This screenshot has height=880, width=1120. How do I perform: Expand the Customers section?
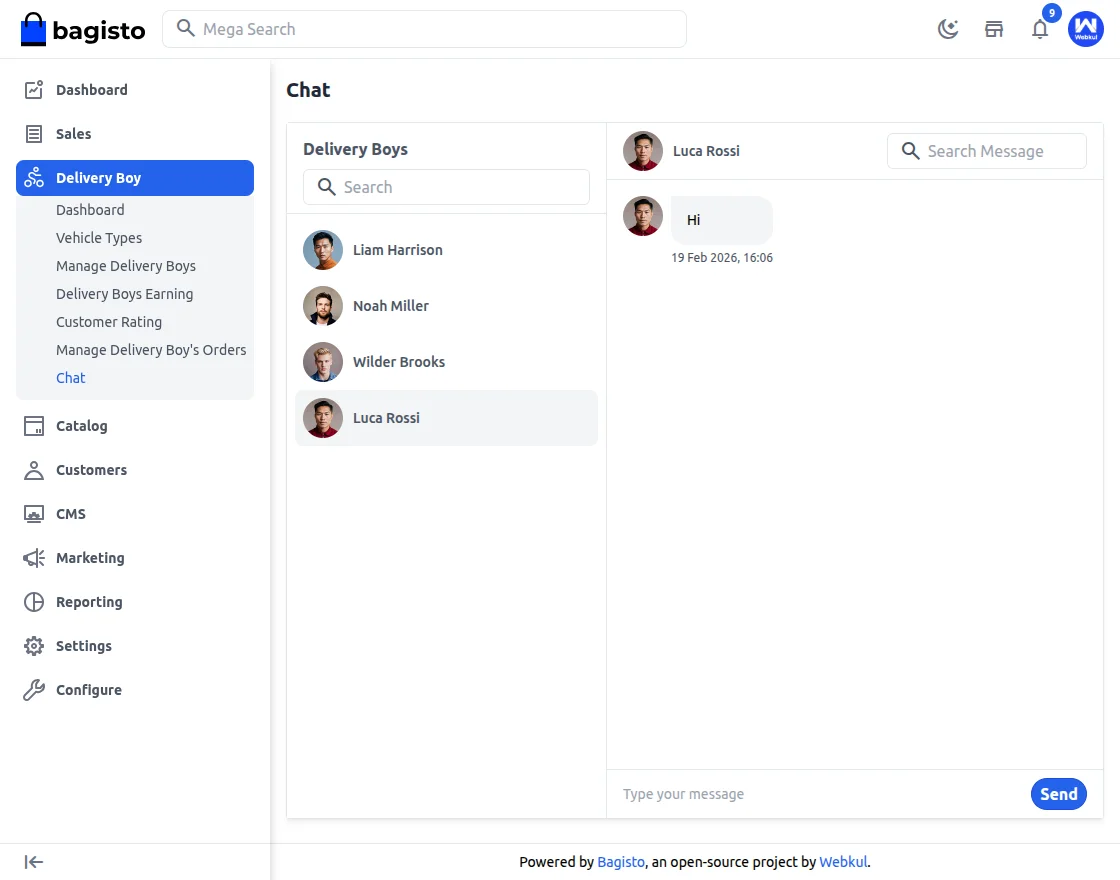pos(91,470)
